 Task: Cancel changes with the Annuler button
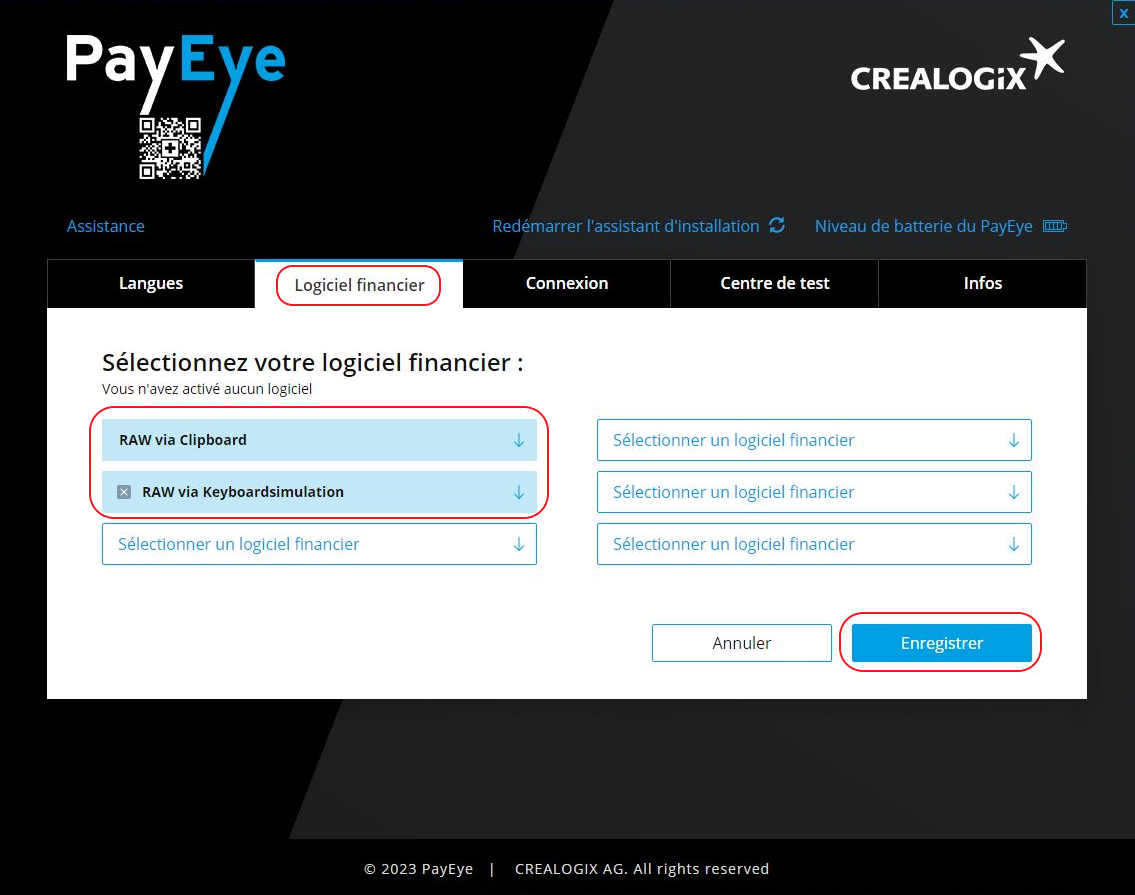click(x=741, y=642)
